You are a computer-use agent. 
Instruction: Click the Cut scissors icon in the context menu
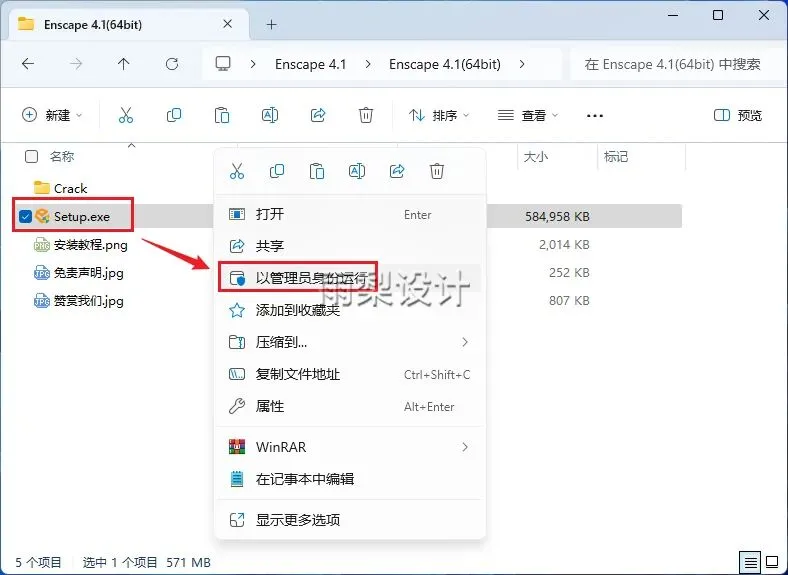click(237, 171)
